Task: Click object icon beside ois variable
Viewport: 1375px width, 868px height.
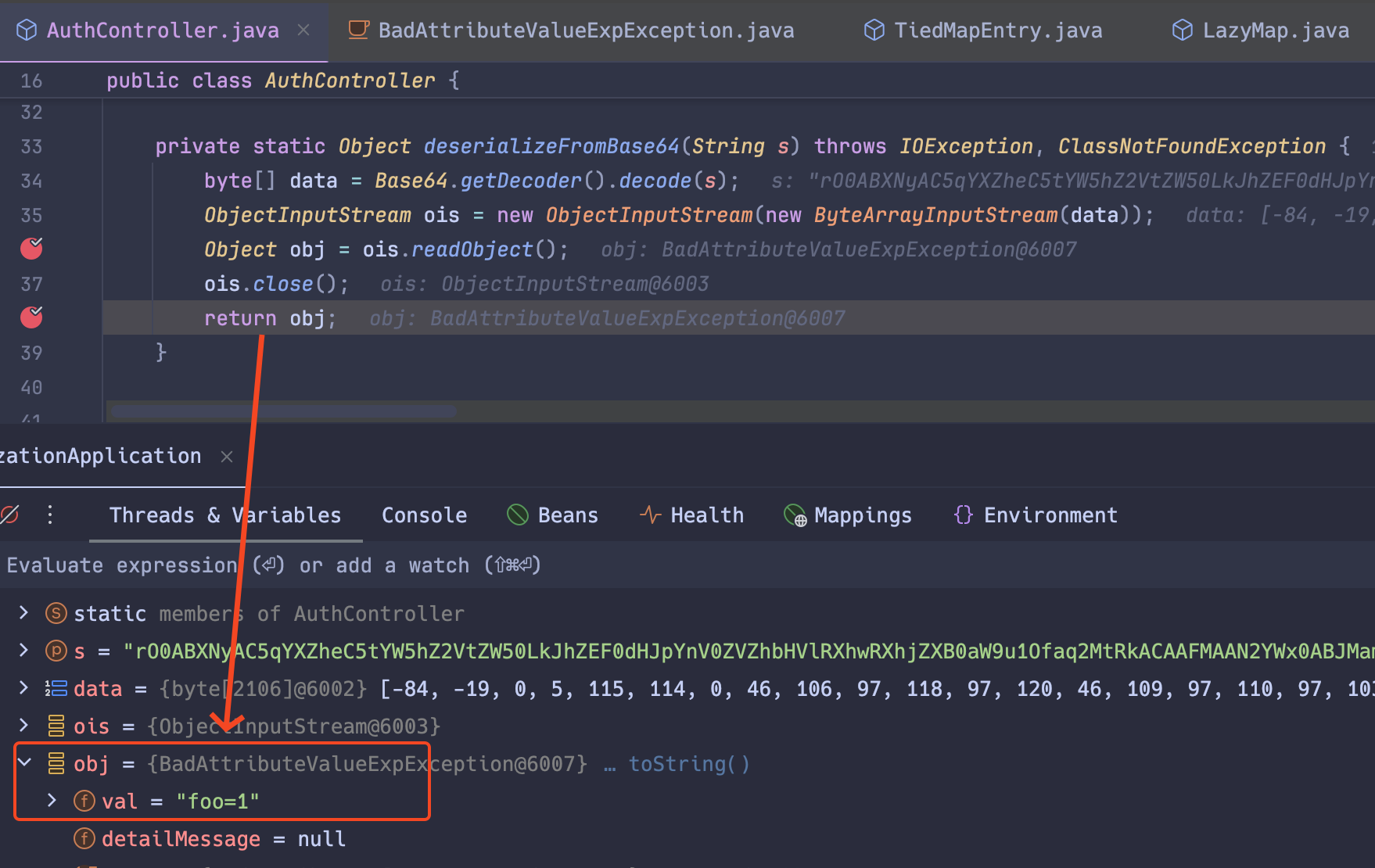Action: [56, 726]
